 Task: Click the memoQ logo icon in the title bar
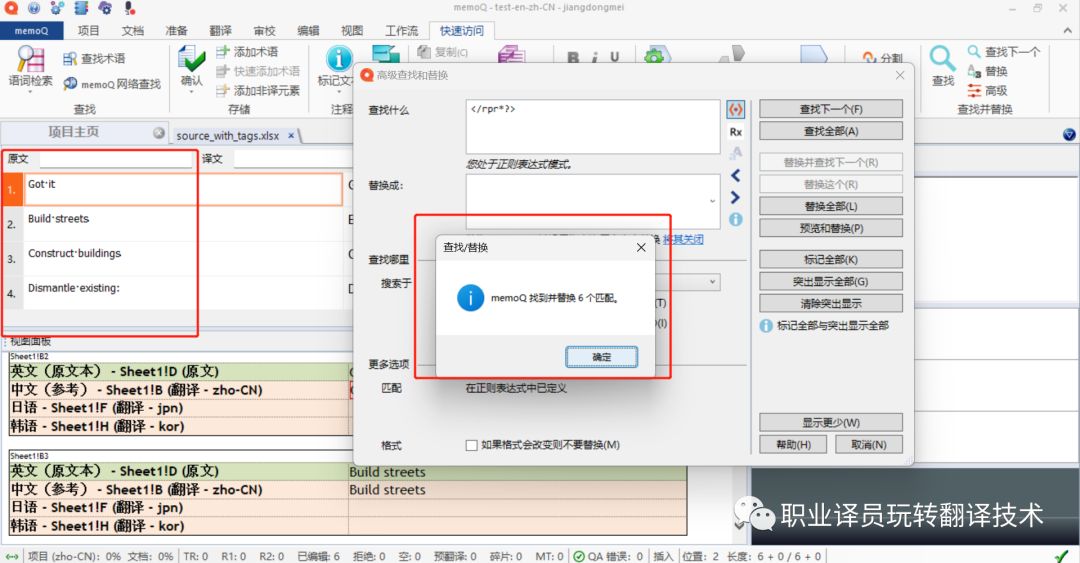point(10,8)
